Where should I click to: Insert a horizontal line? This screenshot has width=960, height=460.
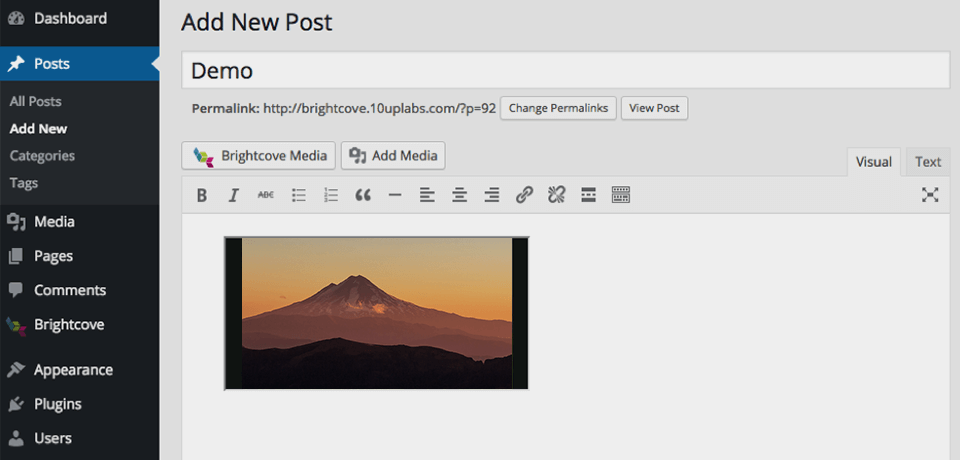(x=395, y=195)
